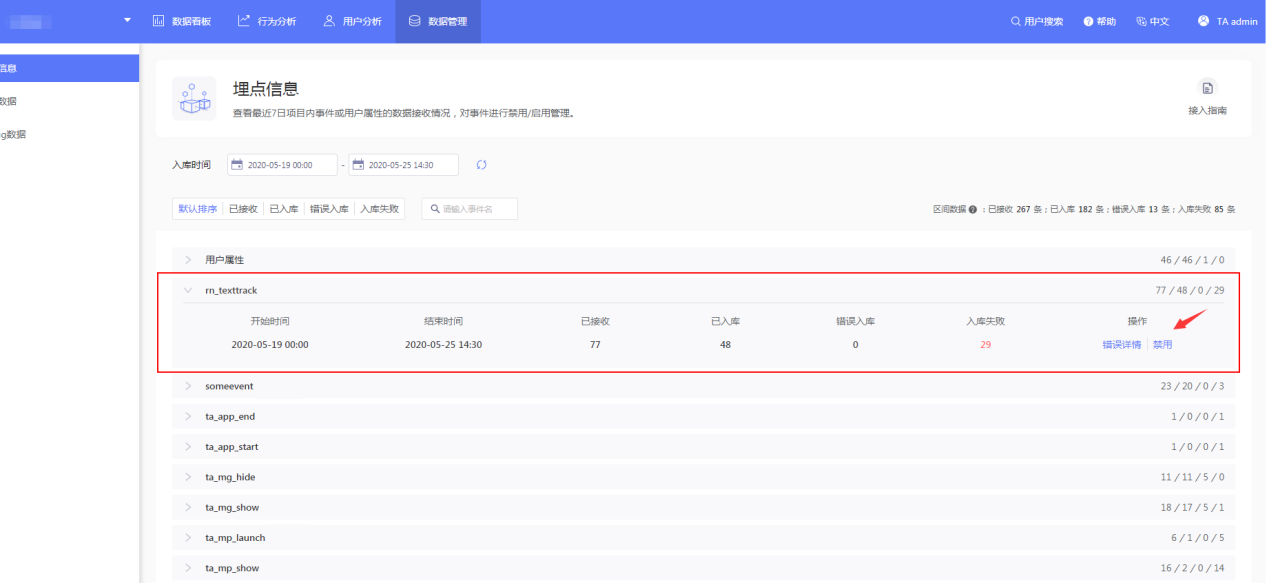Expand the someevent row
The width and height of the screenshot is (1269, 583).
coord(704,386)
